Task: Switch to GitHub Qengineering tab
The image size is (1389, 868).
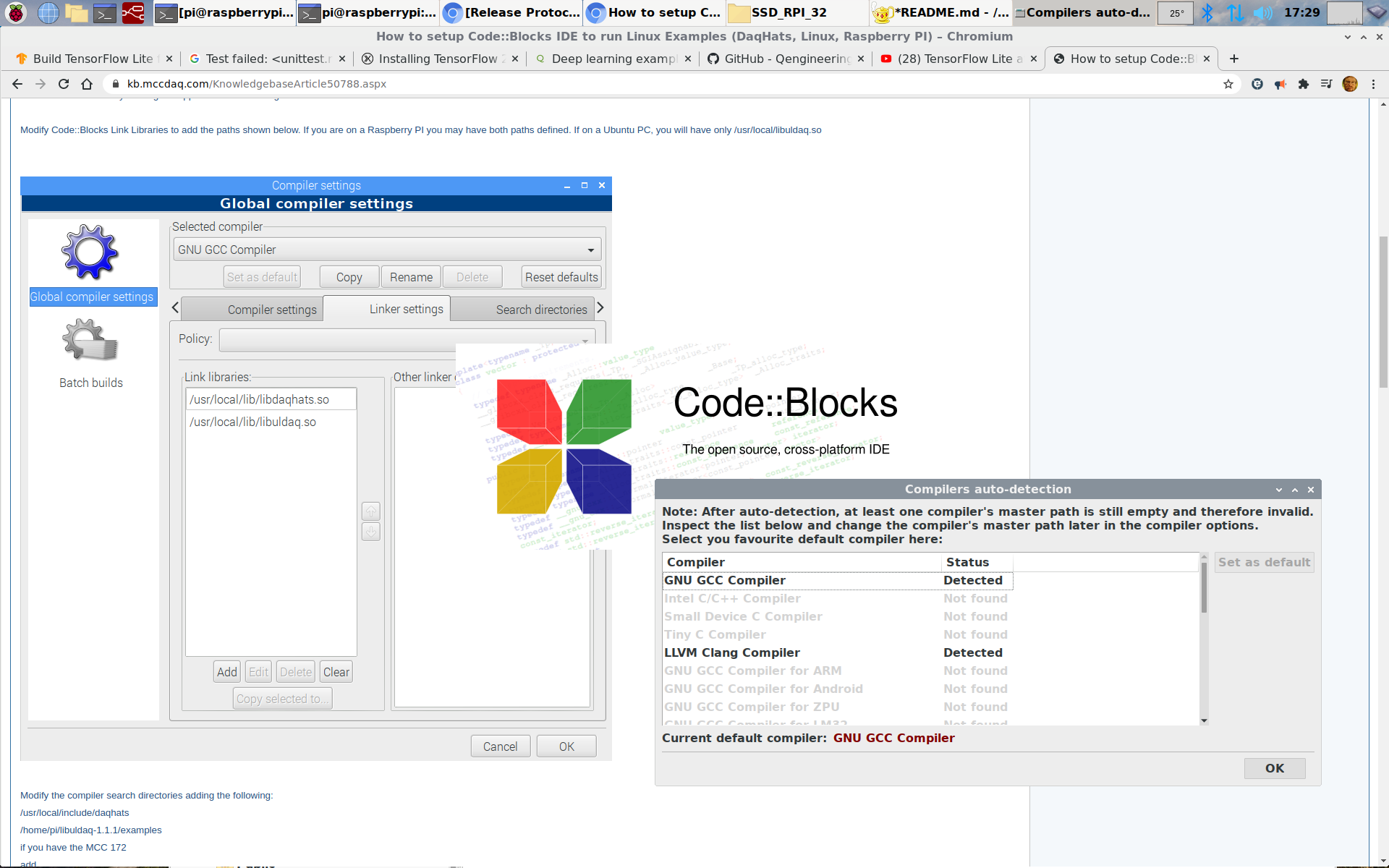Action: 786,59
